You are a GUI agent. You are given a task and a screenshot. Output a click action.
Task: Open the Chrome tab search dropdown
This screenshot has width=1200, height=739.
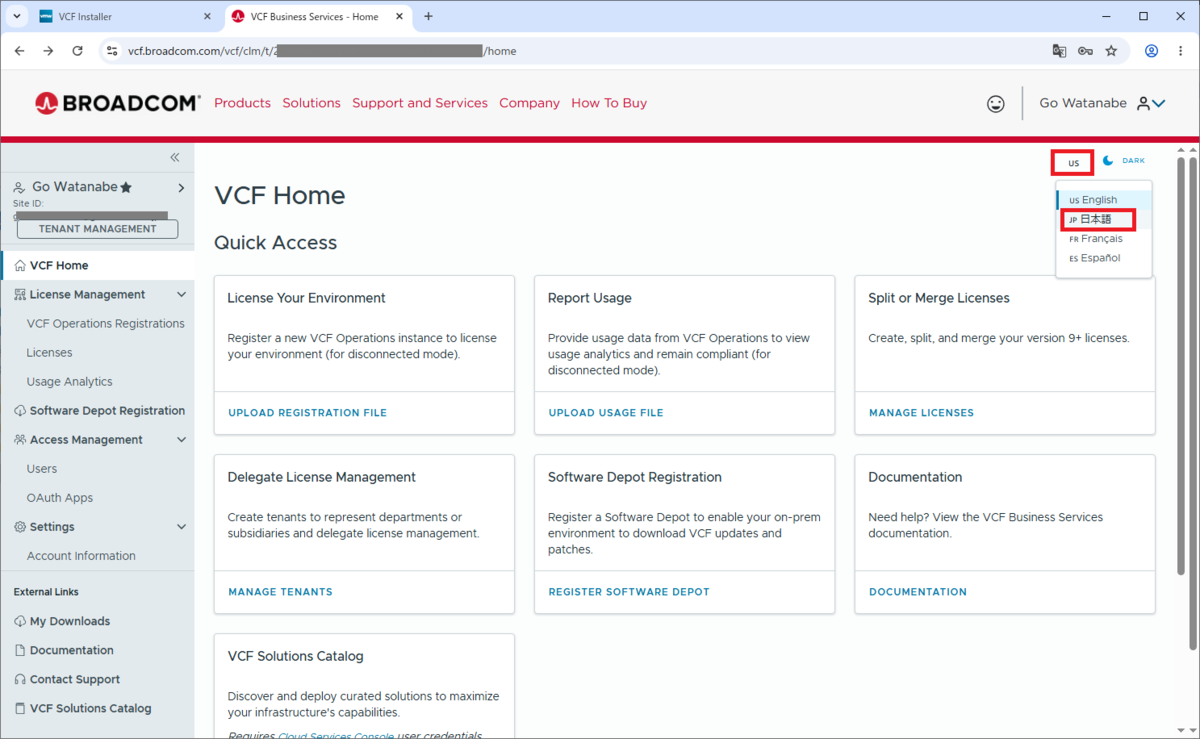point(17,16)
